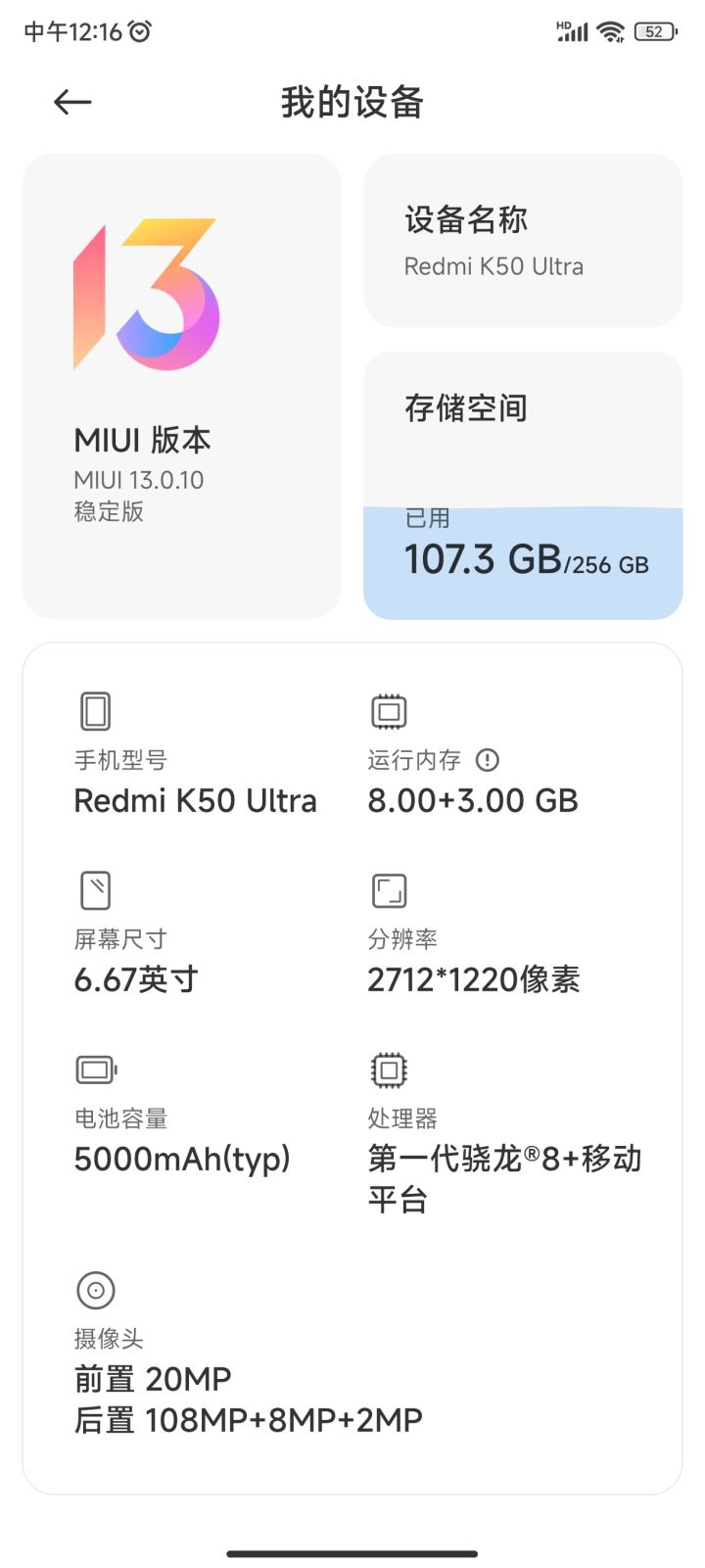The height and width of the screenshot is (1568, 705).
Task: Tap the Redmi K50 Ultra model text
Action: (x=196, y=801)
